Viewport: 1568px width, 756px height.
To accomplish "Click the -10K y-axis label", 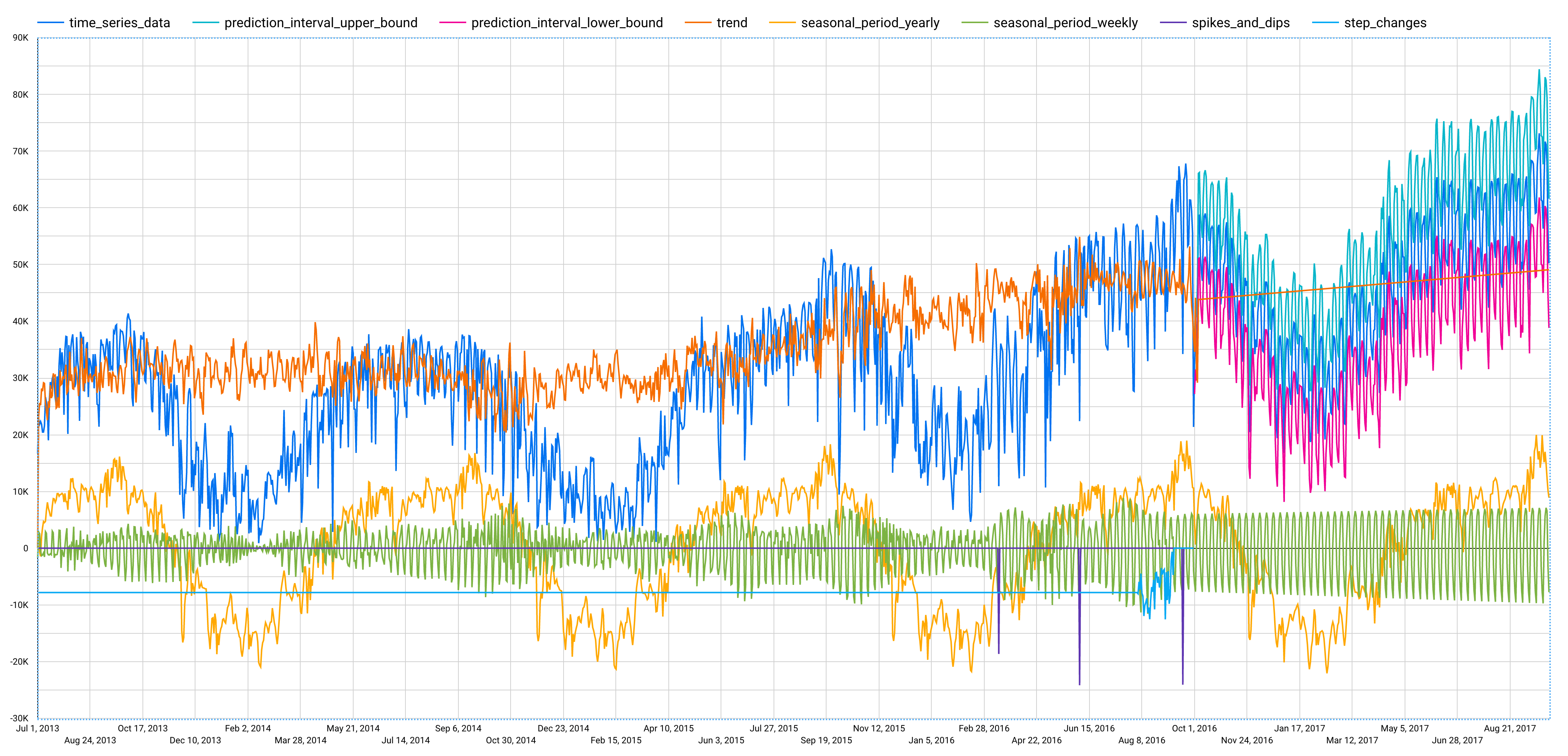I will (19, 605).
